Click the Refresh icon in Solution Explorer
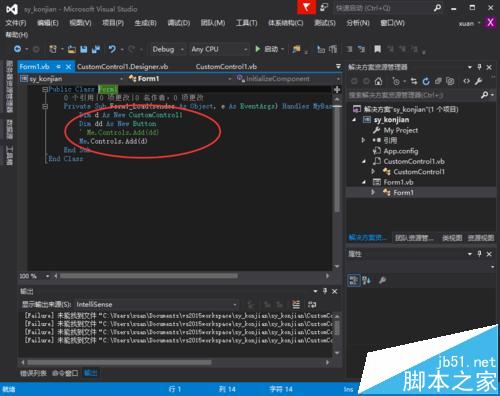Screen dimensions: 500x396 coord(426,81)
